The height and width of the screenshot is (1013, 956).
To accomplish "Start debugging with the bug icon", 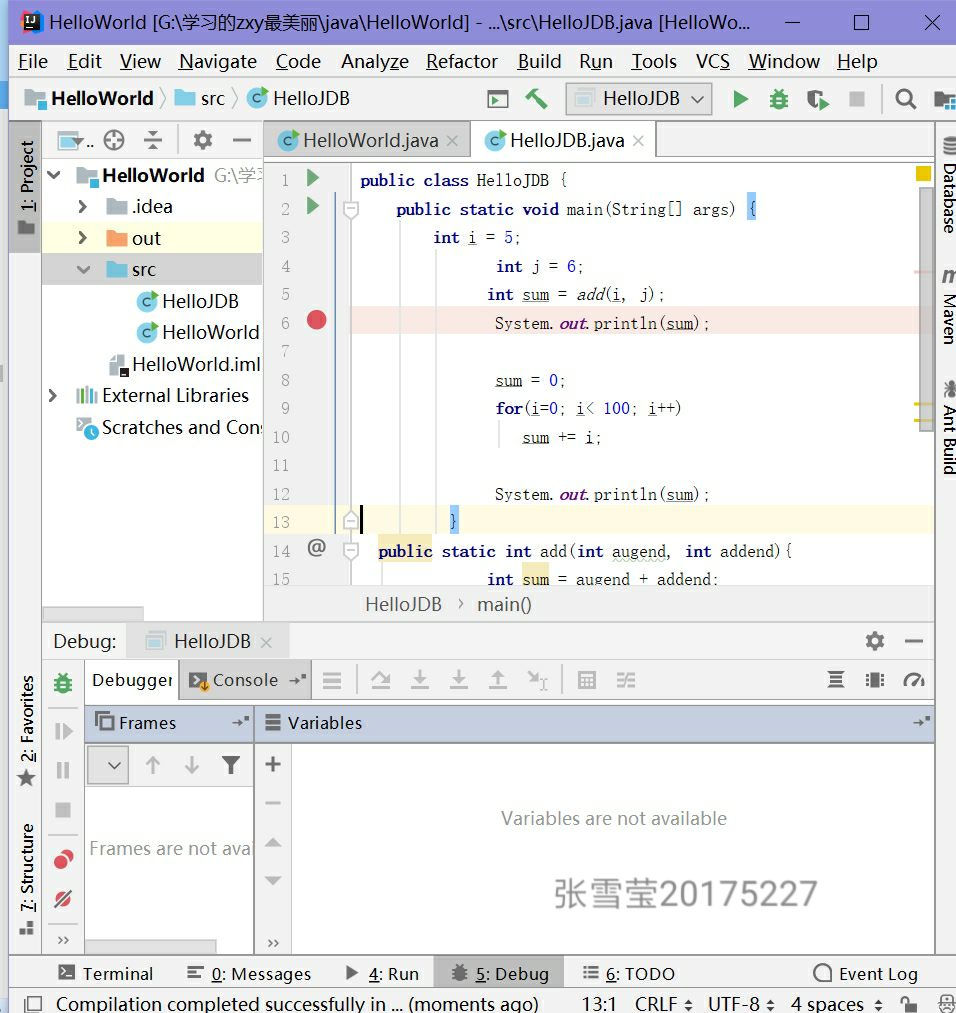I will tap(778, 99).
